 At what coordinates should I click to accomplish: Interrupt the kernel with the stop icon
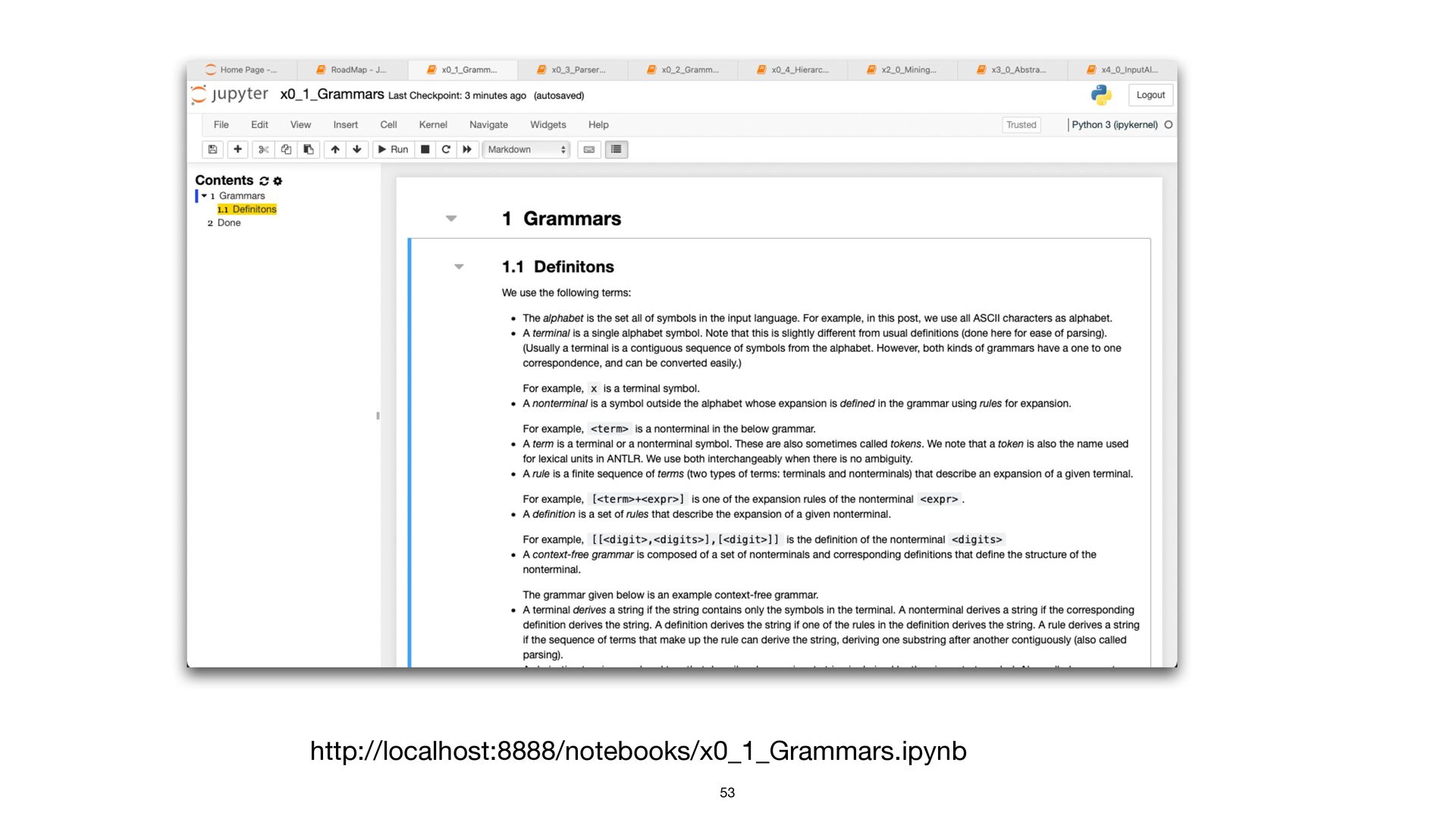[425, 149]
